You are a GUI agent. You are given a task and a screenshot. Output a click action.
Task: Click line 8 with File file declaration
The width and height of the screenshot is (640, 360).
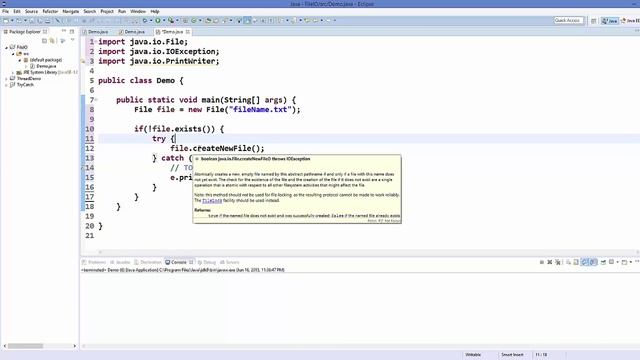coord(217,109)
